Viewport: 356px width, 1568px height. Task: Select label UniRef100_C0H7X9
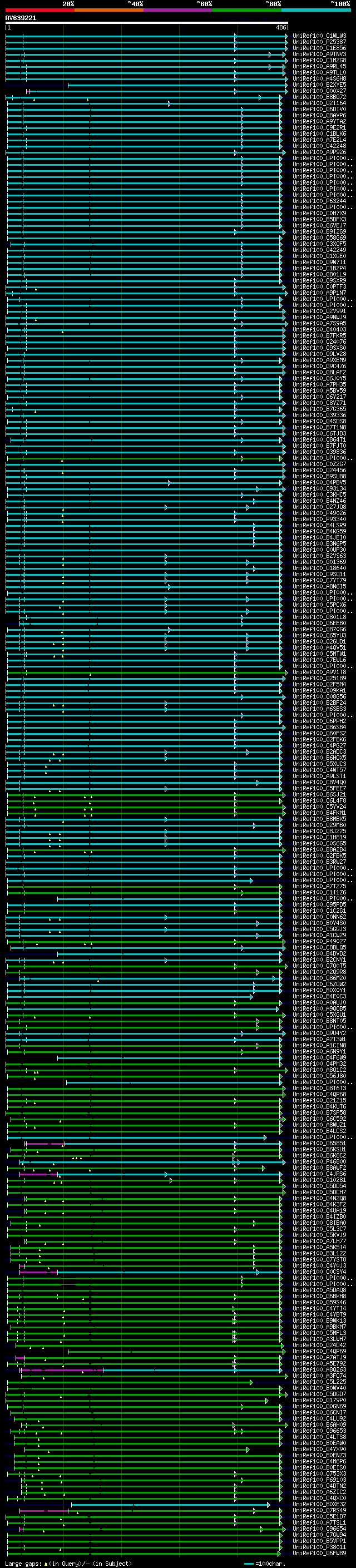319,214
